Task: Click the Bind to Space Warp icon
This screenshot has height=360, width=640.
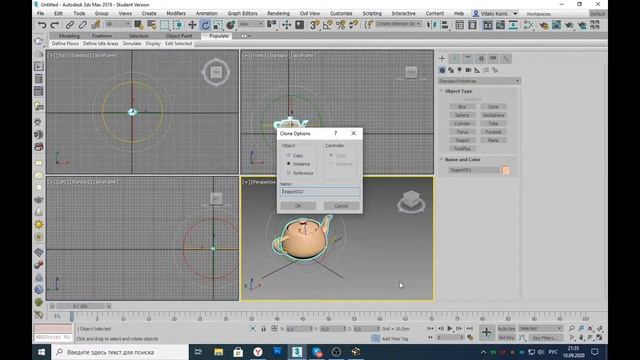Action: click(x=96, y=25)
